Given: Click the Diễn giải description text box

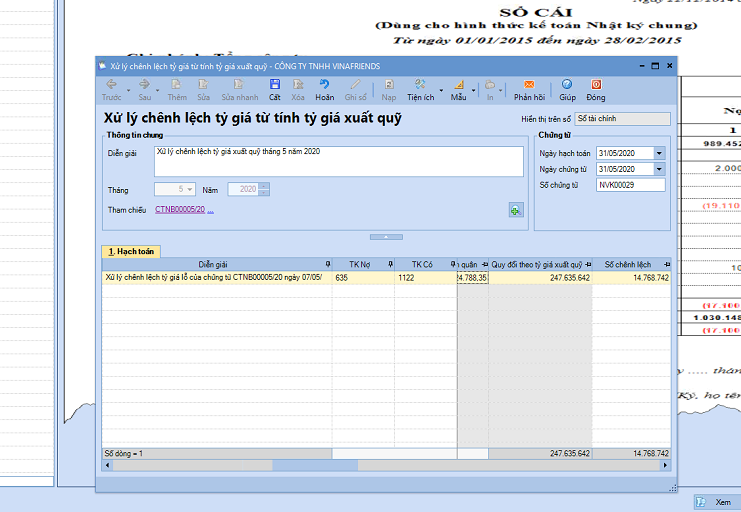Looking at the screenshot, I should coord(338,162).
